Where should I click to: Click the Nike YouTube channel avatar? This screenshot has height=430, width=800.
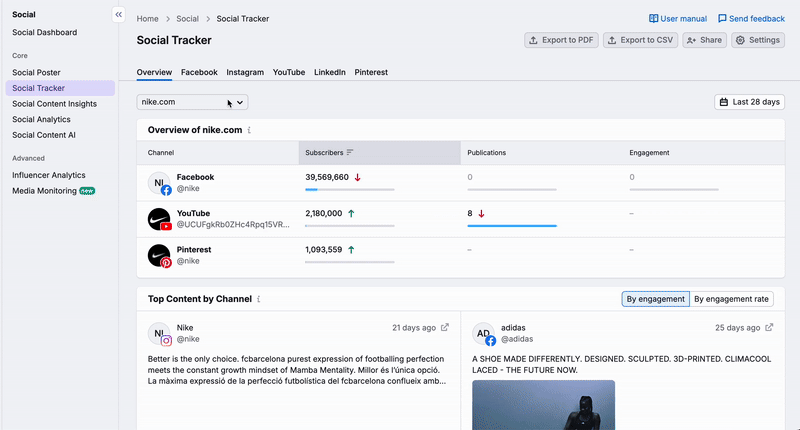coord(159,219)
